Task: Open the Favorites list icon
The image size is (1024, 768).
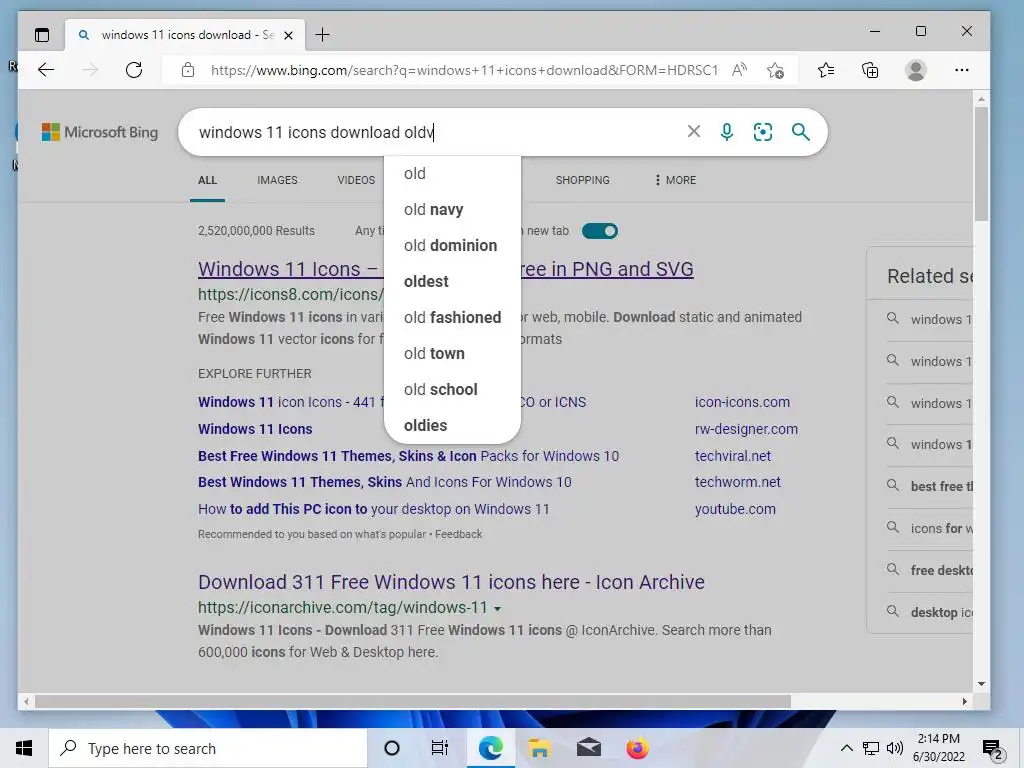Action: [826, 70]
